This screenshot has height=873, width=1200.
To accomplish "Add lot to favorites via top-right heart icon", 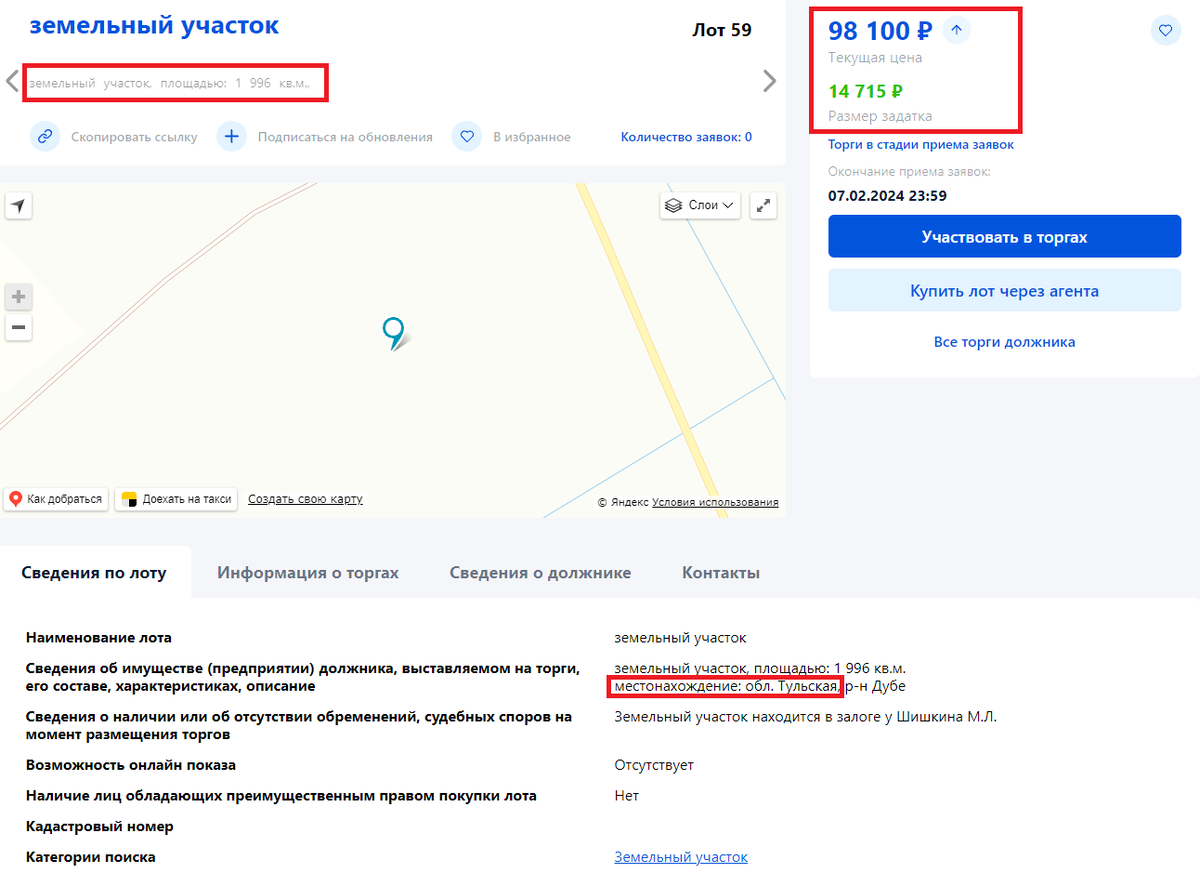I will pyautogui.click(x=1165, y=30).
